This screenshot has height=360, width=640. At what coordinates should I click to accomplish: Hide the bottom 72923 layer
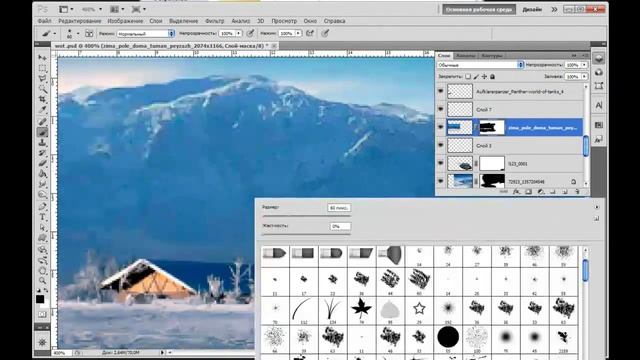point(440,181)
